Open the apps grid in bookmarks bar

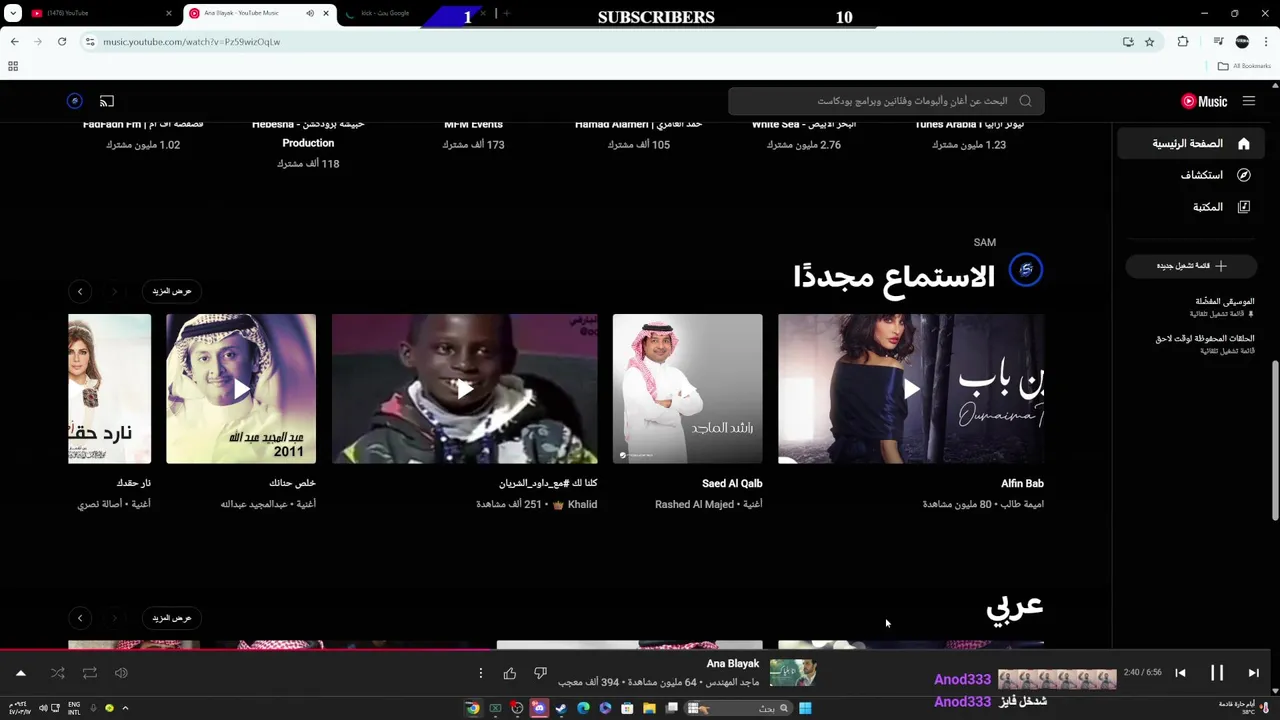tap(13, 66)
